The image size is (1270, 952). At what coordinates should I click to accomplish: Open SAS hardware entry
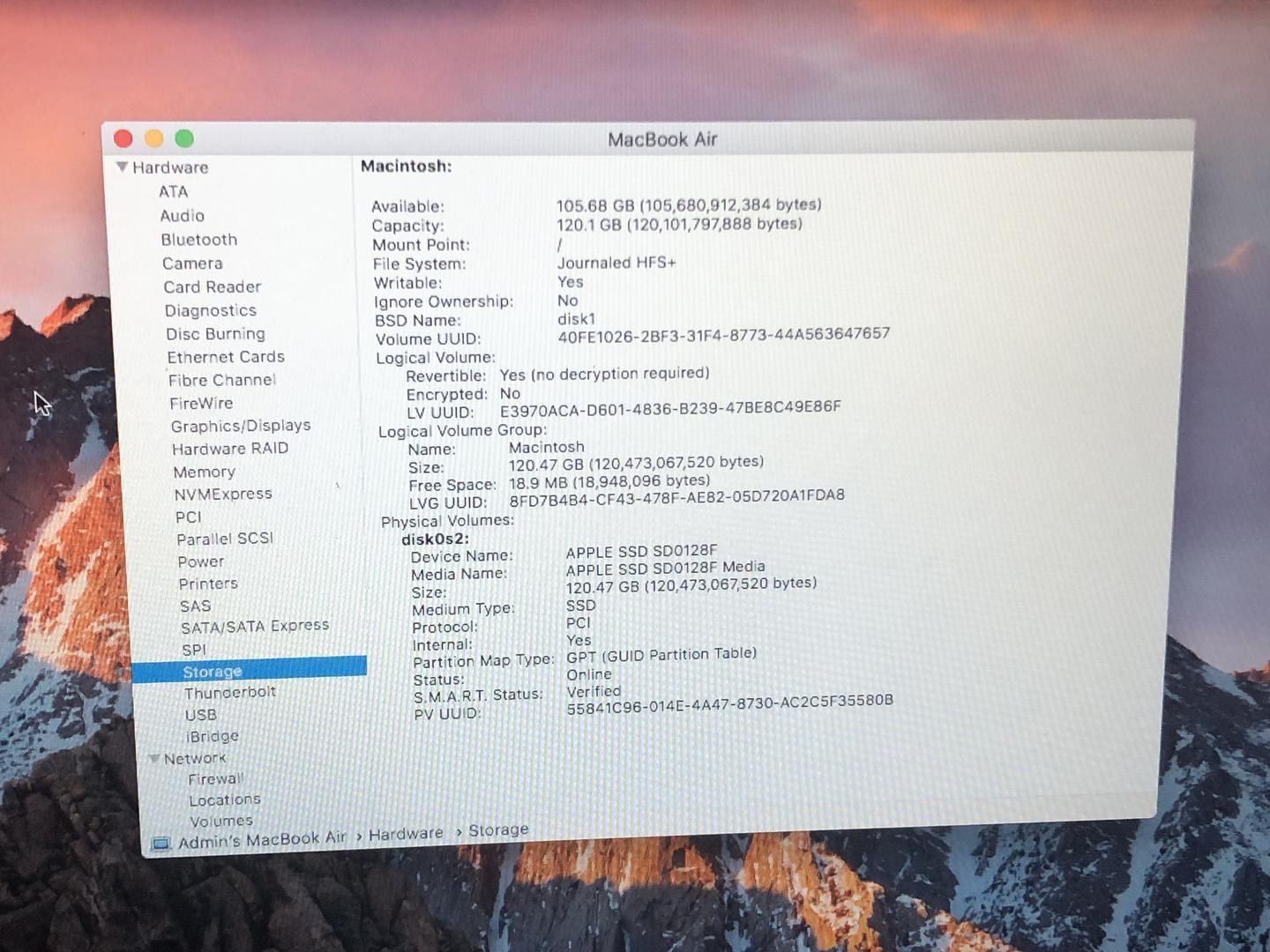point(195,606)
